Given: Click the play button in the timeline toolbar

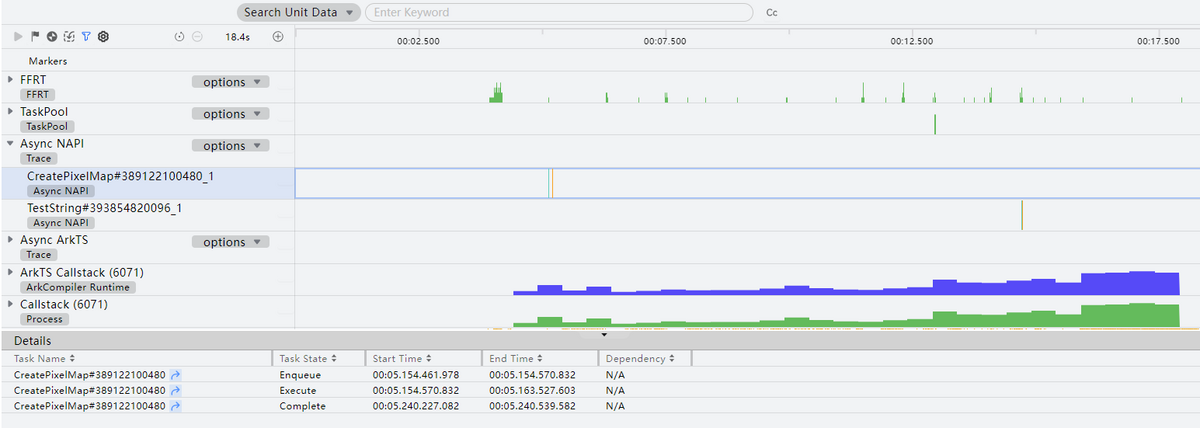Looking at the screenshot, I should coord(18,36).
